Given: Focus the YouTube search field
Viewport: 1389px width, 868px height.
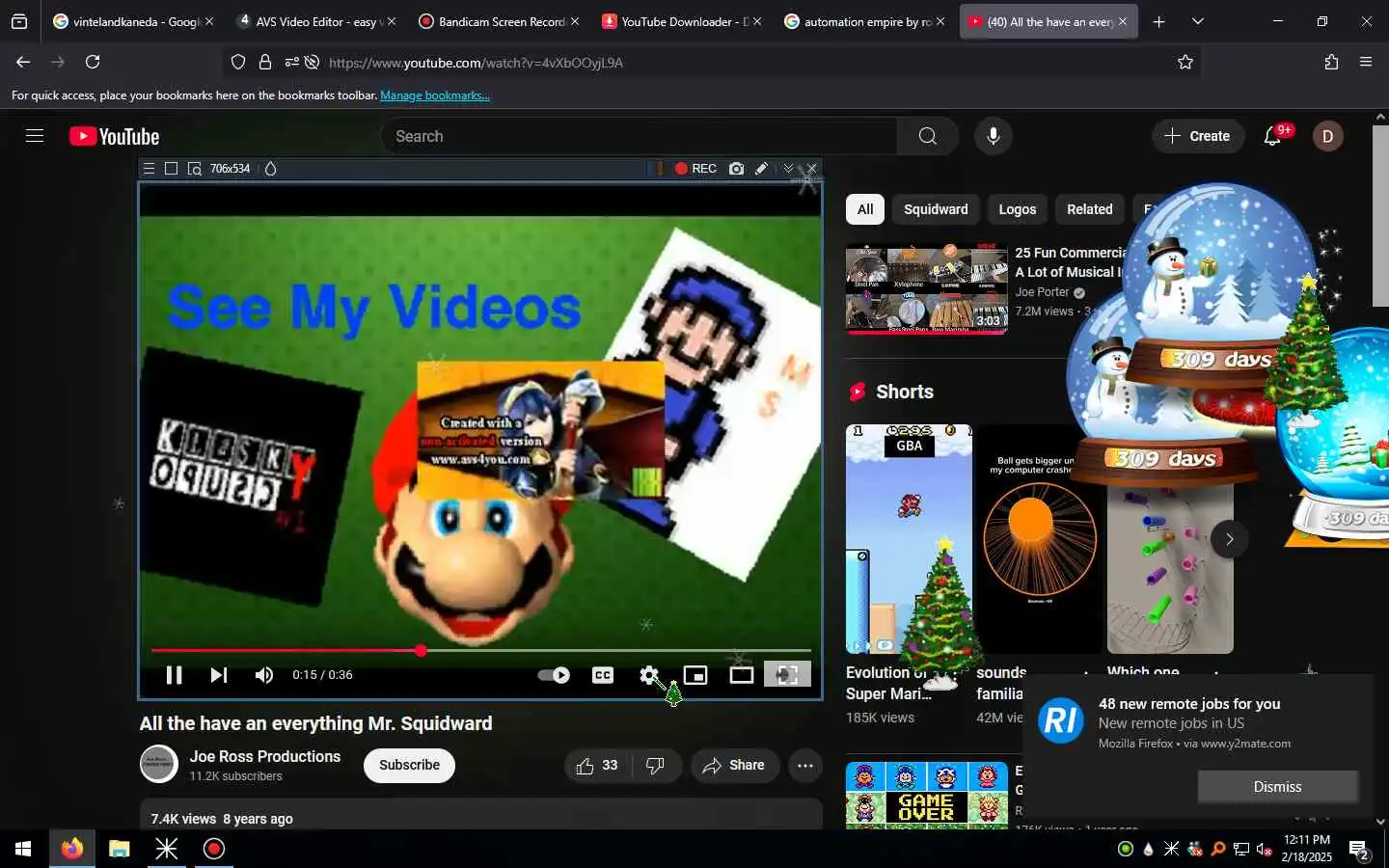Looking at the screenshot, I should (x=639, y=136).
